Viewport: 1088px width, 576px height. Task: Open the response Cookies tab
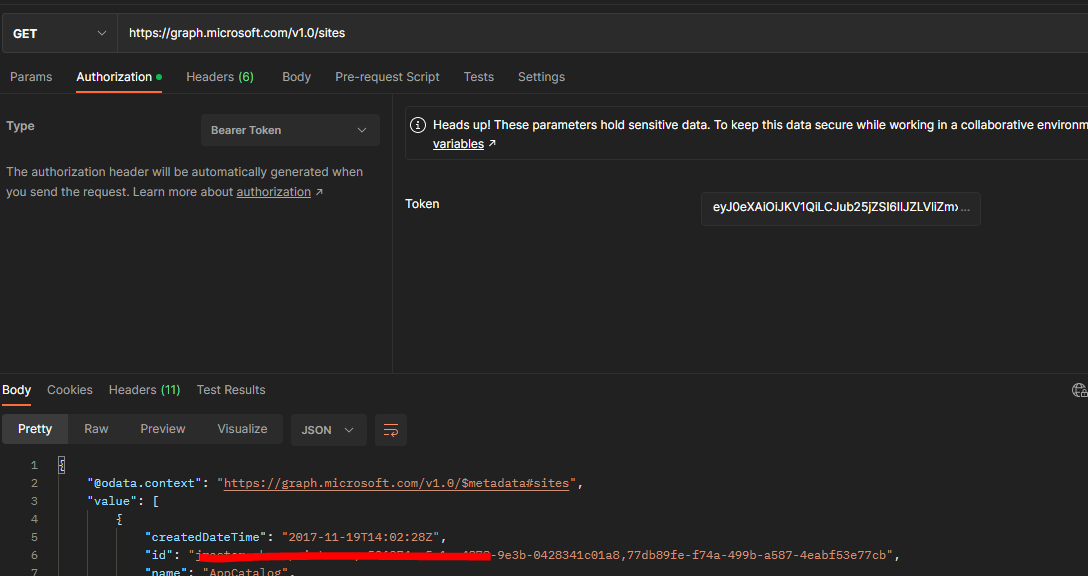coord(69,390)
